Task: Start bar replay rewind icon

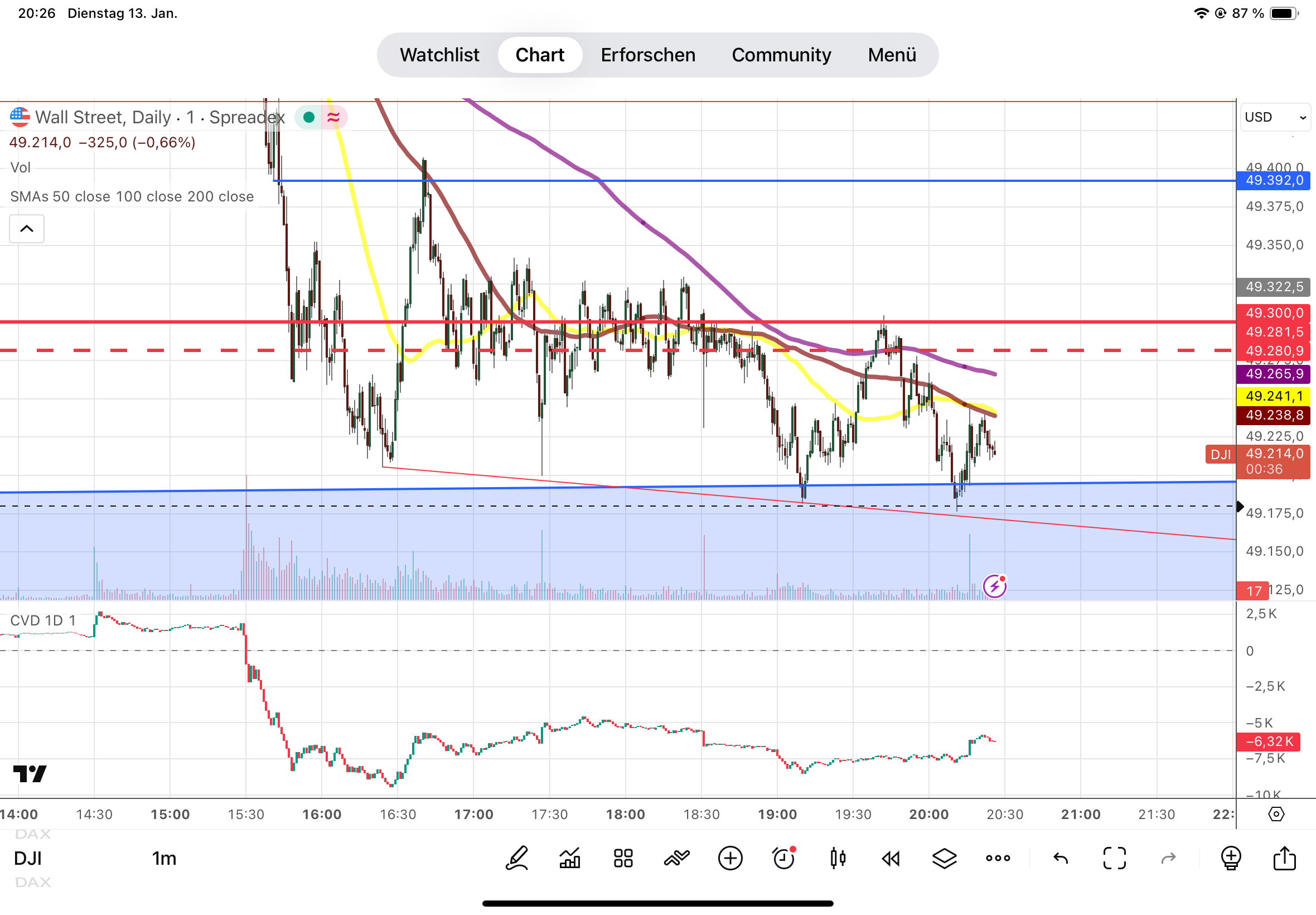Action: 891,858
